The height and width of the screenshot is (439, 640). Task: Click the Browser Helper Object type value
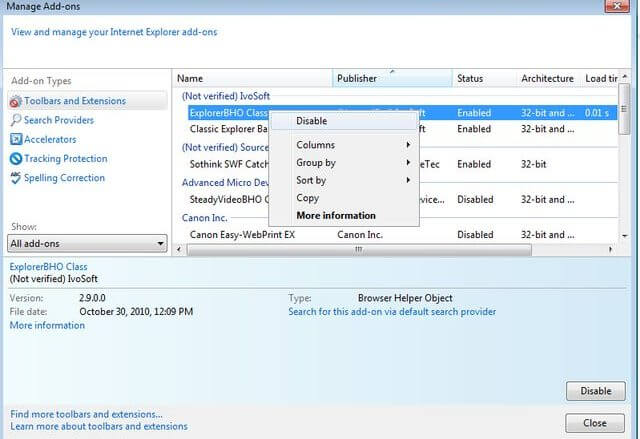[x=405, y=298]
